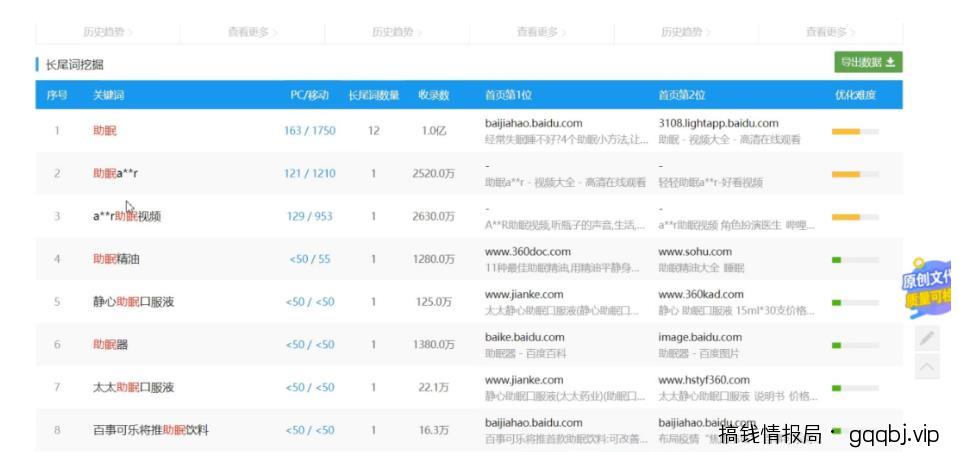Click www.360doc.com domain
Image resolution: width=959 pixels, height=452 pixels.
(x=528, y=251)
